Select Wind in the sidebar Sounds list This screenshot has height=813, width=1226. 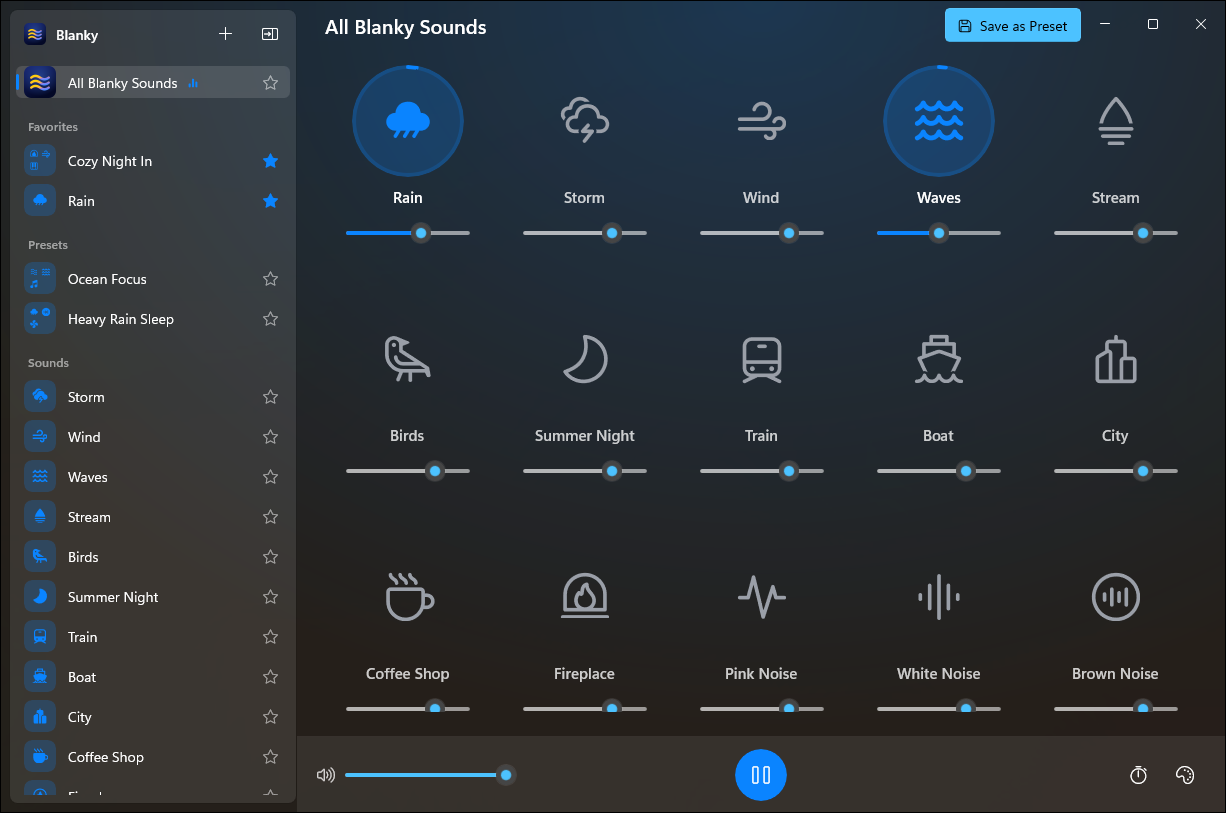(153, 437)
